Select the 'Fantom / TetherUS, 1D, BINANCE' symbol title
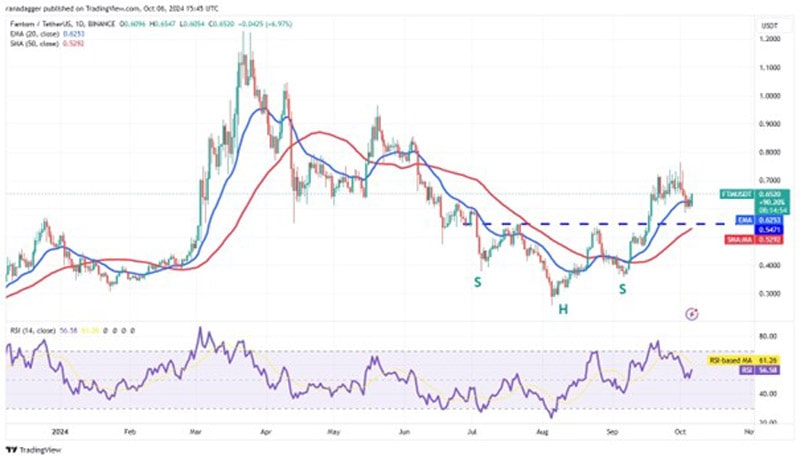This screenshot has height=460, width=800. pos(63,24)
